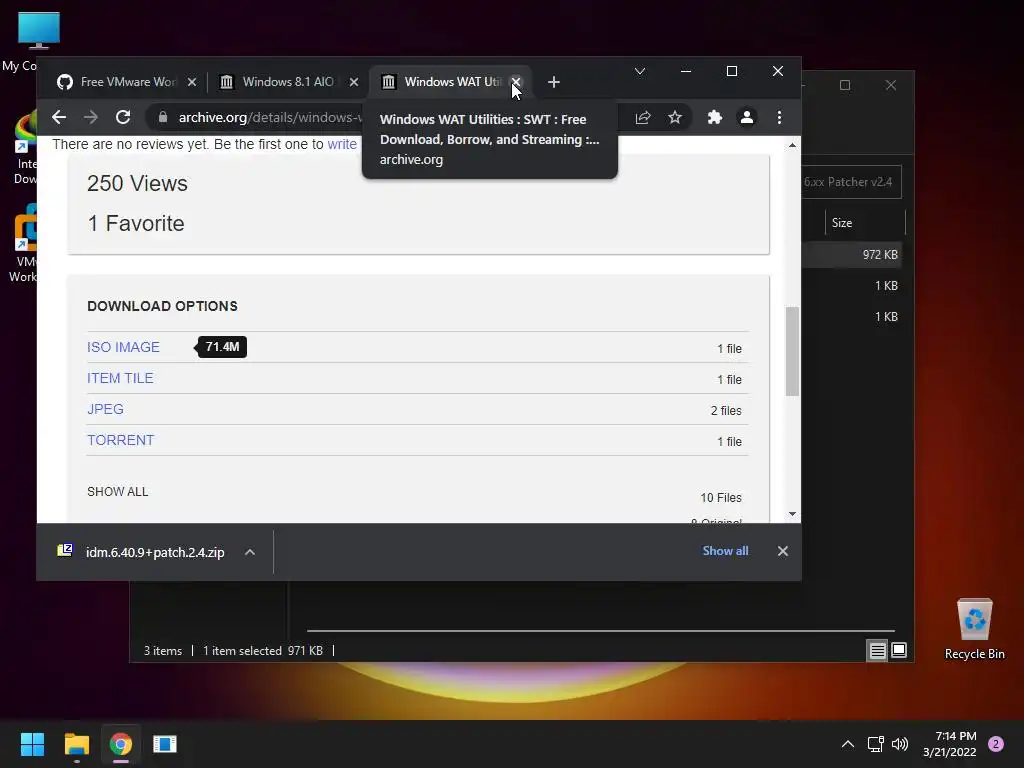Image resolution: width=1024 pixels, height=768 pixels.
Task: Switch Explorer to large icons view
Action: point(899,650)
